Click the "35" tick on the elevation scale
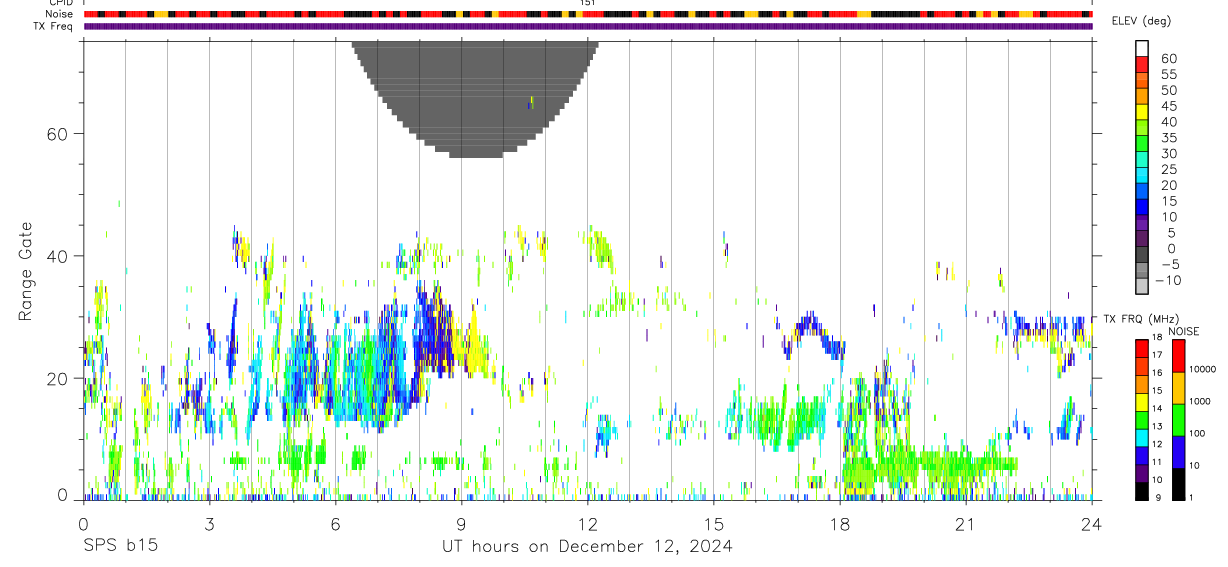The width and height of the screenshot is (1228, 567). [x=1168, y=138]
